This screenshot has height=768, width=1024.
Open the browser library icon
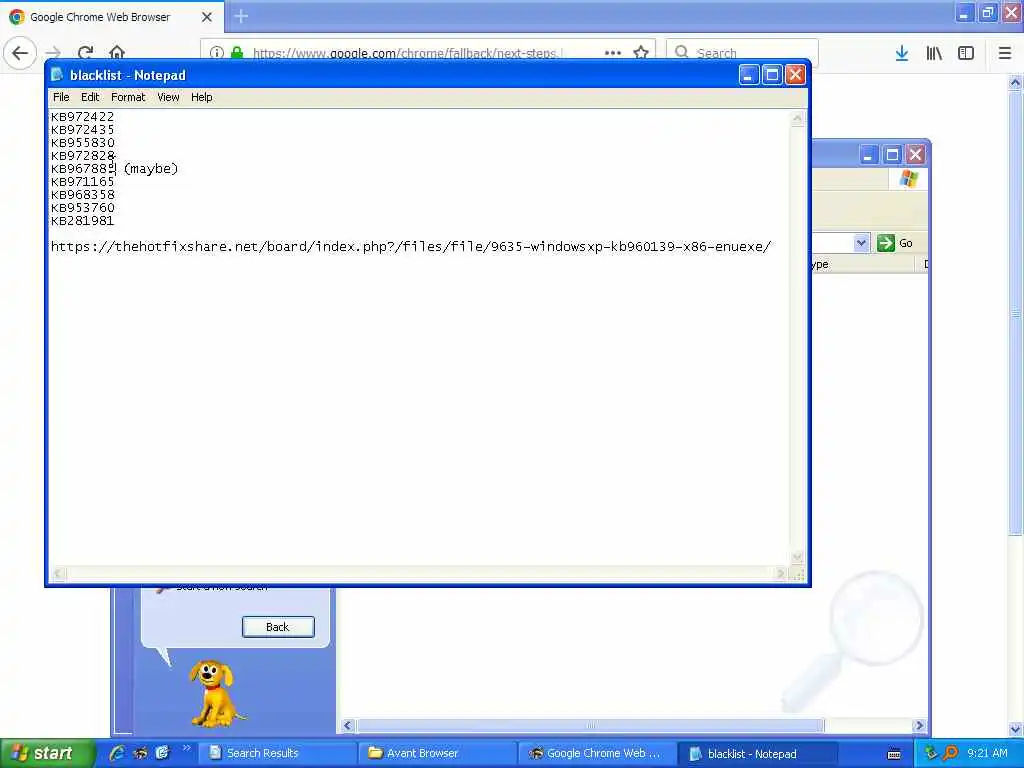pos(934,53)
